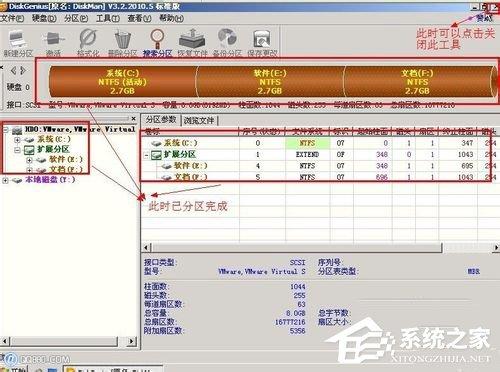Open the 帮助(H) menu

coord(171,18)
